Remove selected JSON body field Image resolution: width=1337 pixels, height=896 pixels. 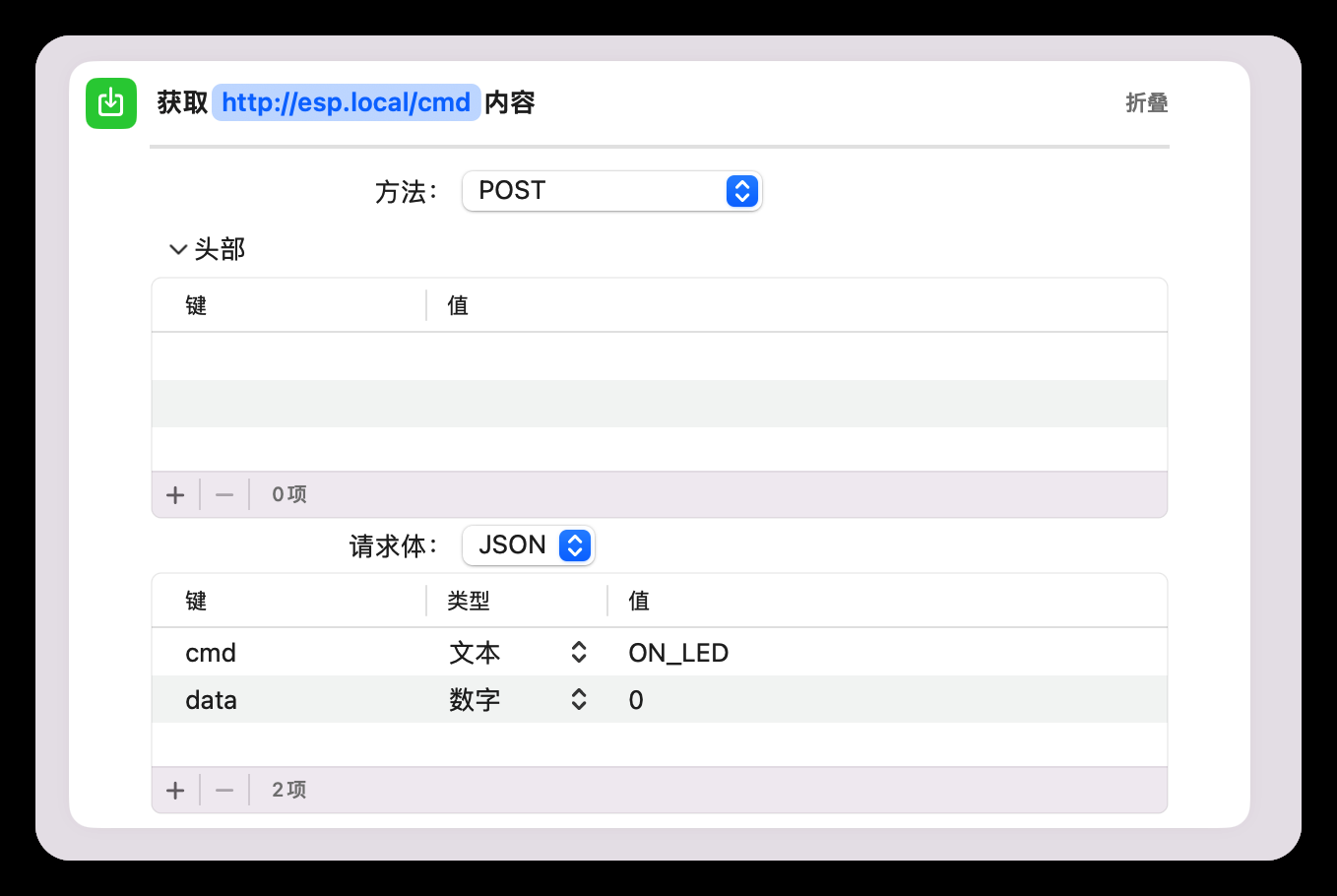[224, 790]
